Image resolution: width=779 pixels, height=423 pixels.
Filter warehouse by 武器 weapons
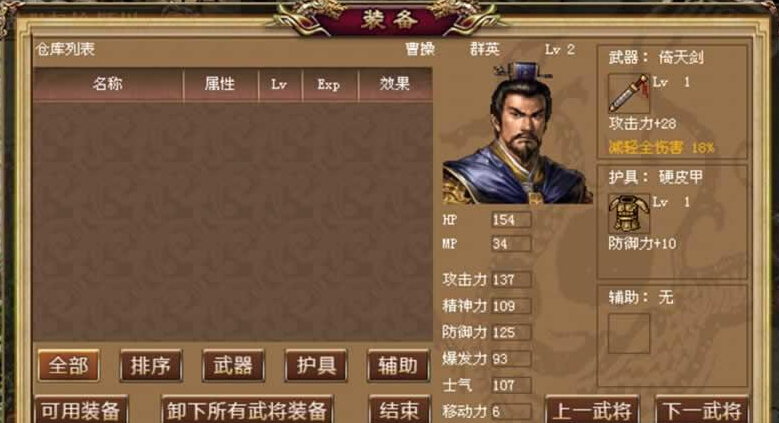[233, 365]
